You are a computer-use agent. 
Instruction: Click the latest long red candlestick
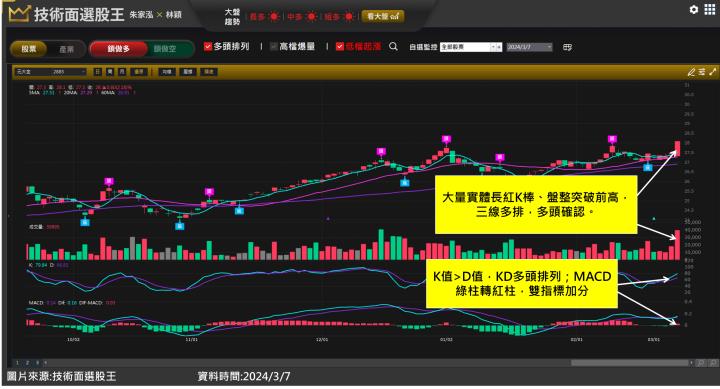pyautogui.click(x=678, y=148)
